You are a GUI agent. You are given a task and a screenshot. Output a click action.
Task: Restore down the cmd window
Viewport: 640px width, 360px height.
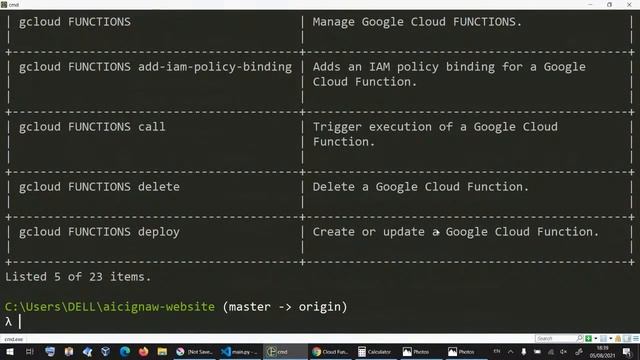pos(609,4)
